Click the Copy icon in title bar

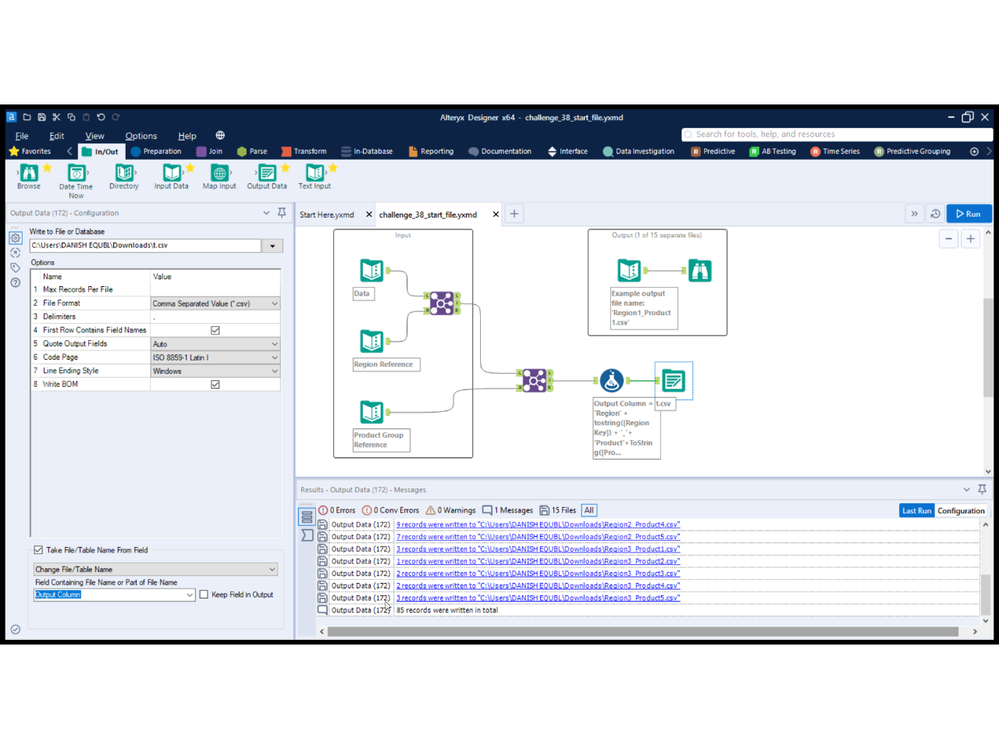(x=71, y=117)
